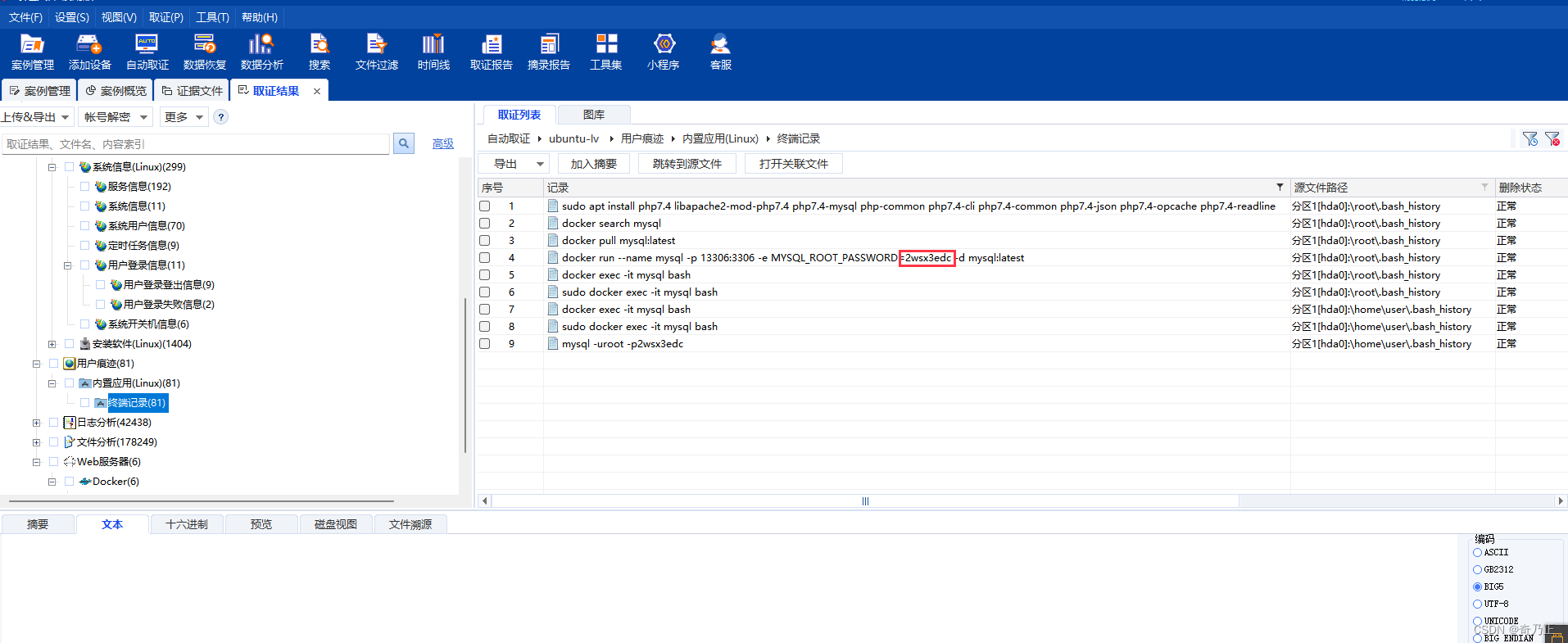
Task: Open the 工具(T) menu
Action: point(212,17)
